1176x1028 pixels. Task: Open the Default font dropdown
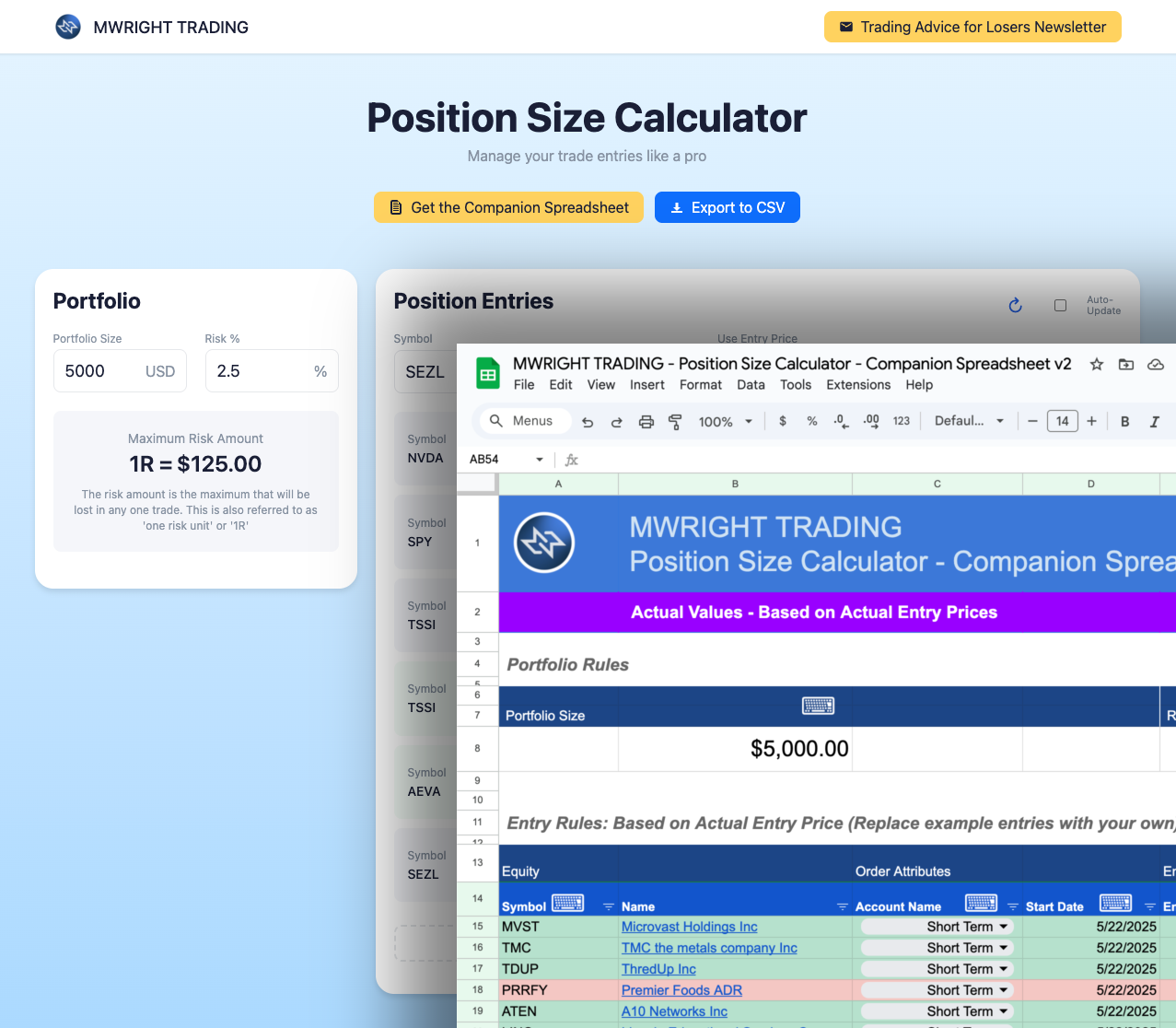(969, 421)
